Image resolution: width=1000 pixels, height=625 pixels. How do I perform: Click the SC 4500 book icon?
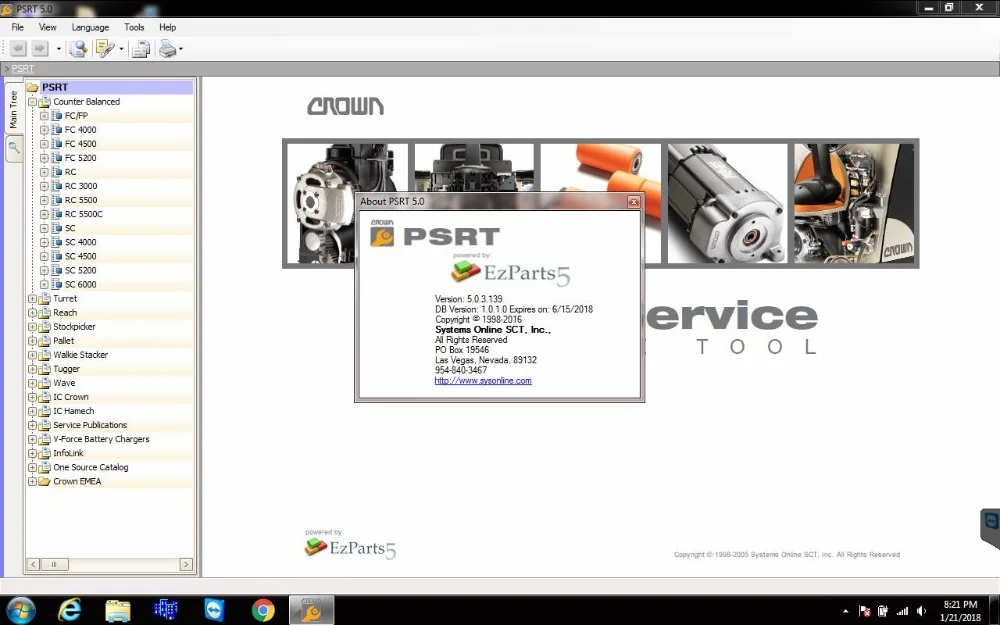click(57, 256)
